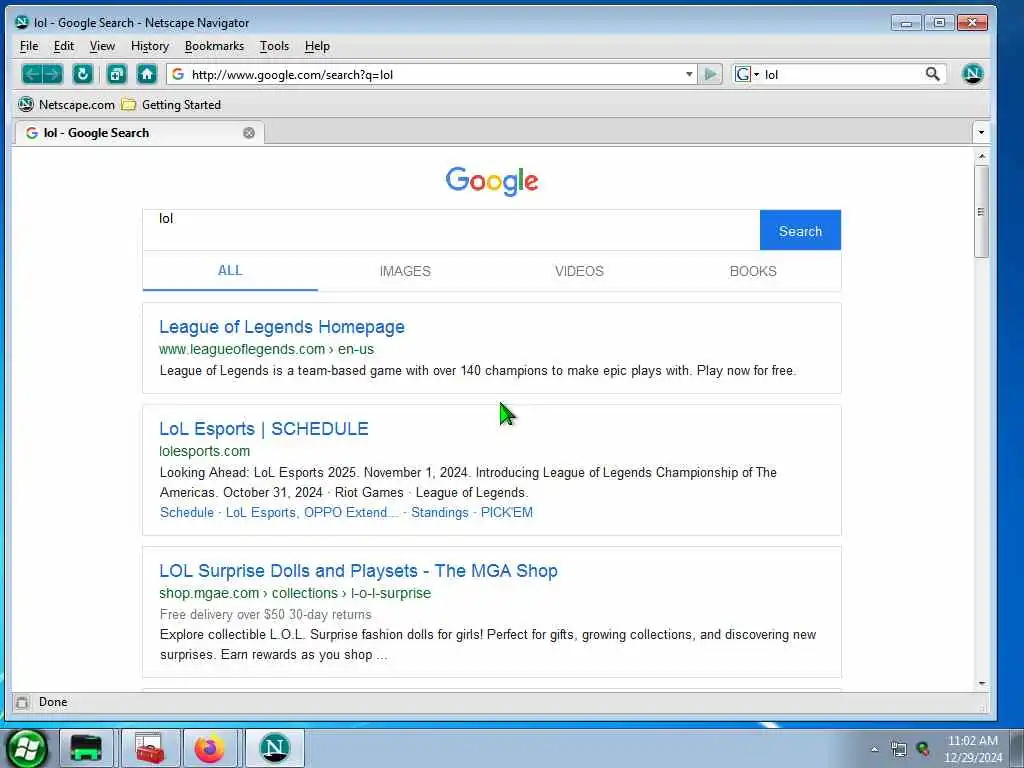Click the Google favicon in the address bar
This screenshot has width=1024, height=768.
178,74
